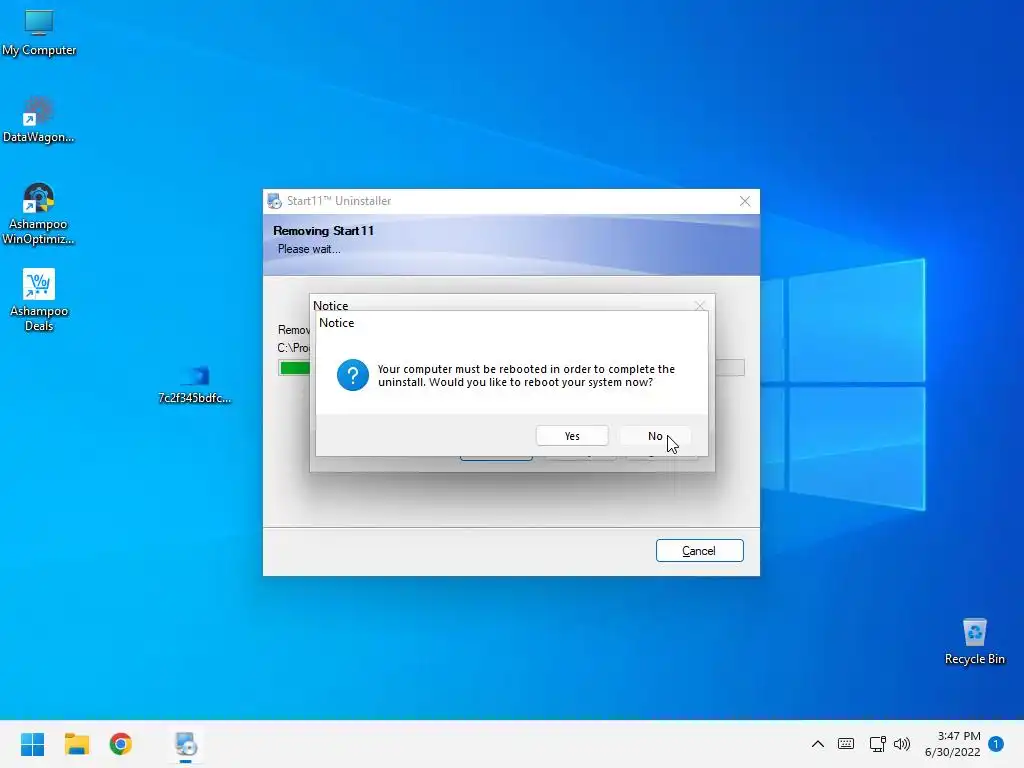The image size is (1024, 768).
Task: Select the Start11 uninstaller taskbar icon
Action: click(185, 744)
